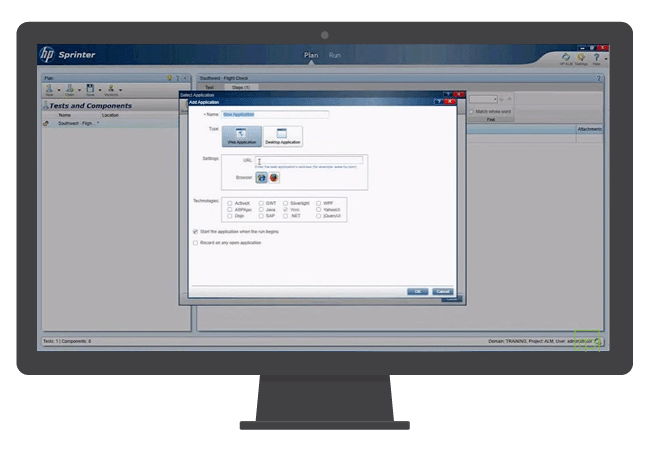The image size is (650, 450).
Task: Open the Test tab in Flight Check panel
Action: click(210, 87)
